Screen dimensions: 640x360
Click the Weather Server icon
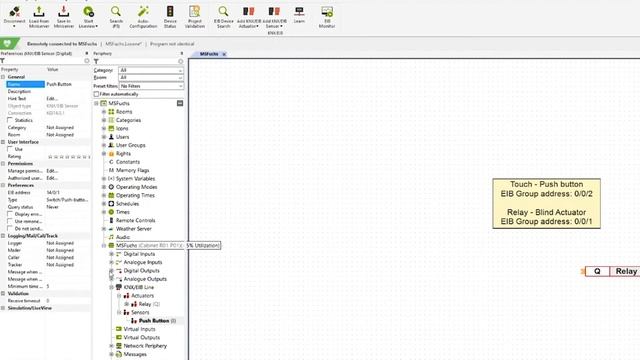click(x=111, y=229)
